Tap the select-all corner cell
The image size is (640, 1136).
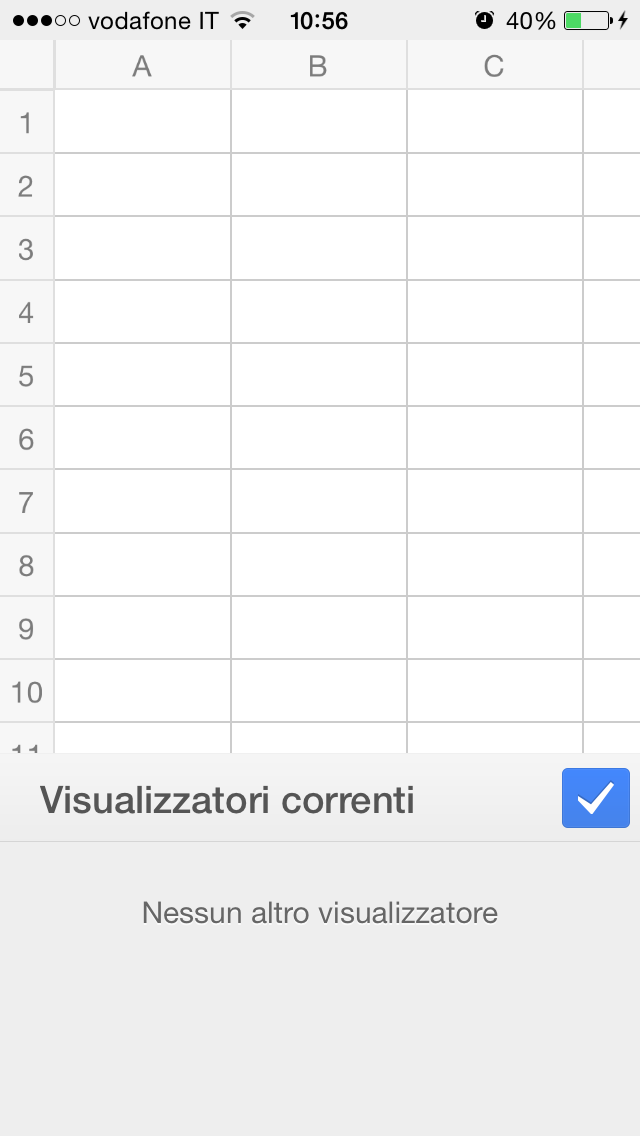click(x=26, y=66)
